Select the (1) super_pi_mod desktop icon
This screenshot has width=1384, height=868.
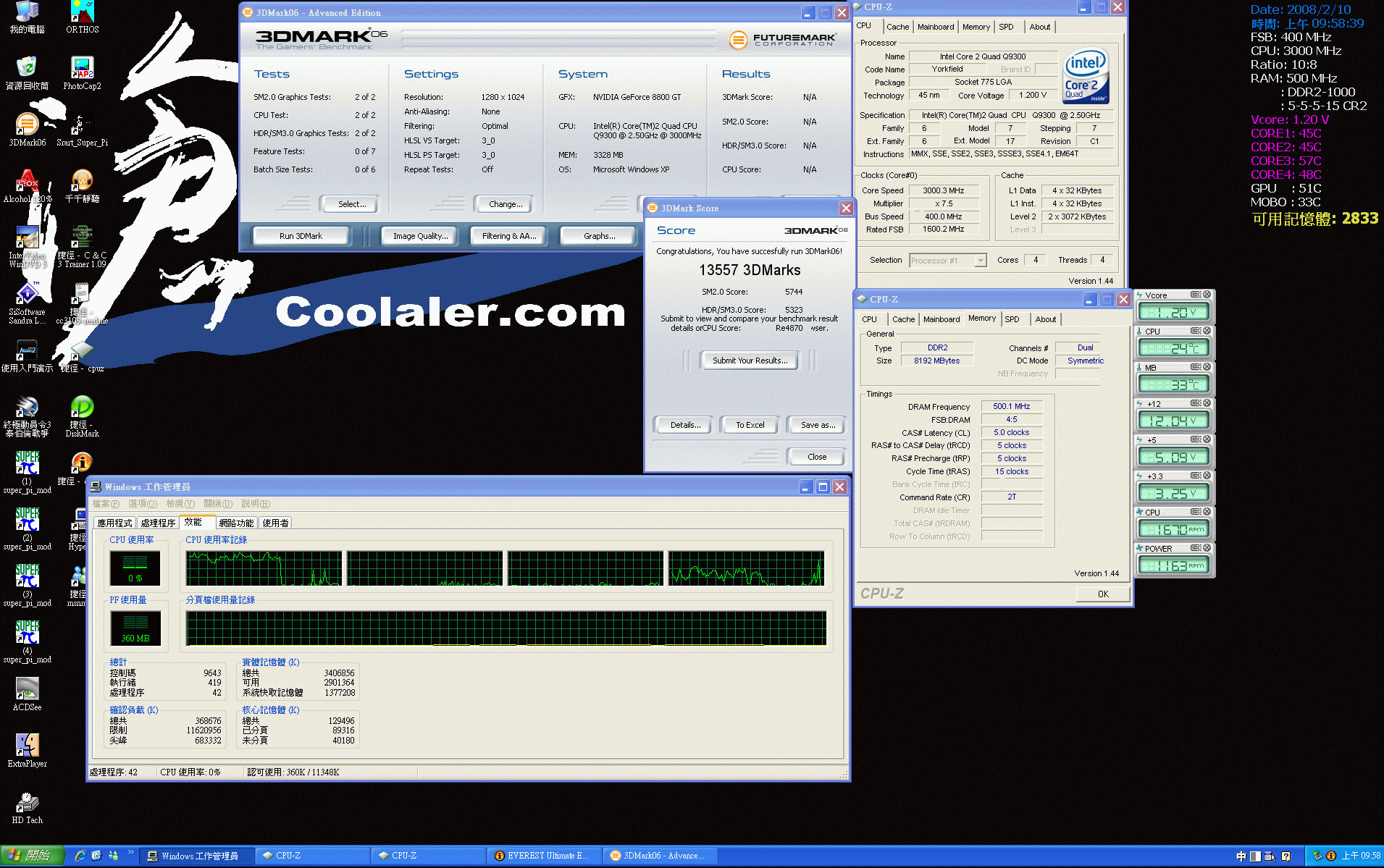point(27,472)
